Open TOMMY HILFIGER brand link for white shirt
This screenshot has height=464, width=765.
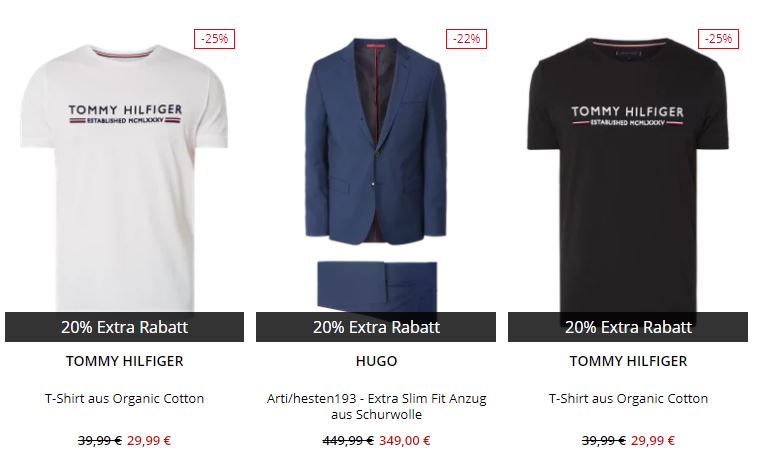point(124,361)
